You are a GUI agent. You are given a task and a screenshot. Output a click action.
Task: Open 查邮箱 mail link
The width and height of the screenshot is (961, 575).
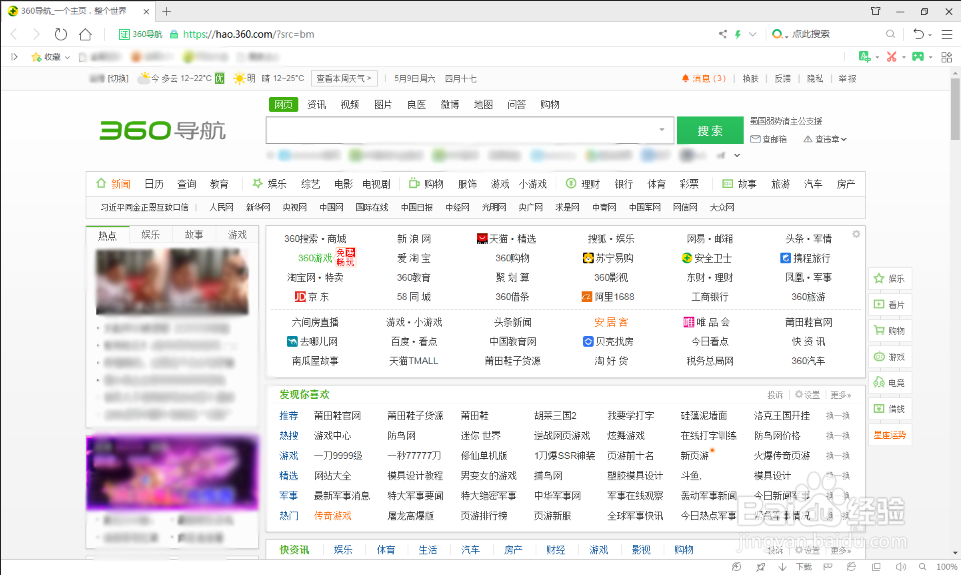tap(769, 139)
